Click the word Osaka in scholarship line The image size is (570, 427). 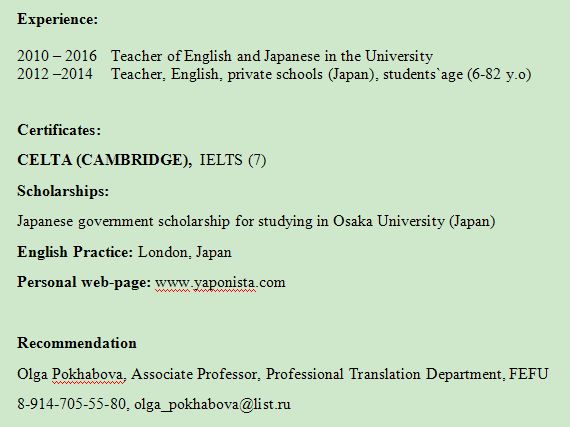point(353,221)
